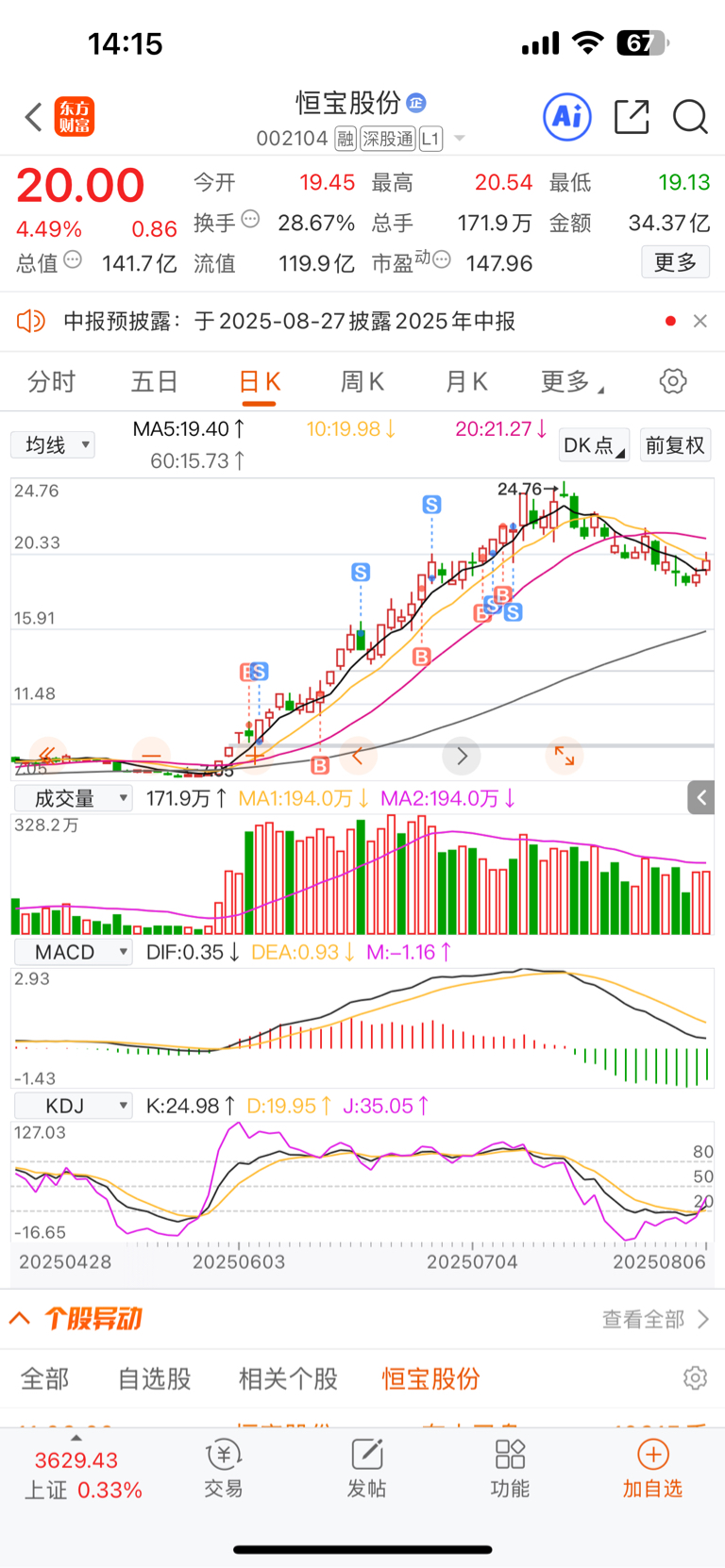Screen dimensions: 725x1568
Task: Collapse side panel with gray arrow tab
Action: pos(700,798)
